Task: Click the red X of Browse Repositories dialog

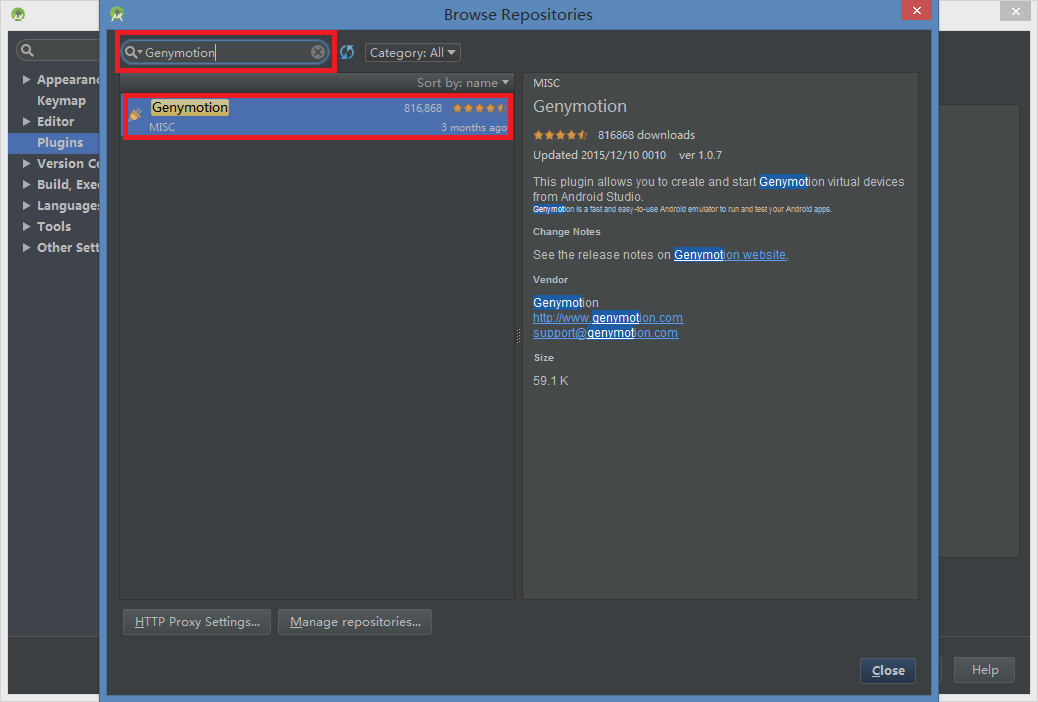Action: [916, 11]
